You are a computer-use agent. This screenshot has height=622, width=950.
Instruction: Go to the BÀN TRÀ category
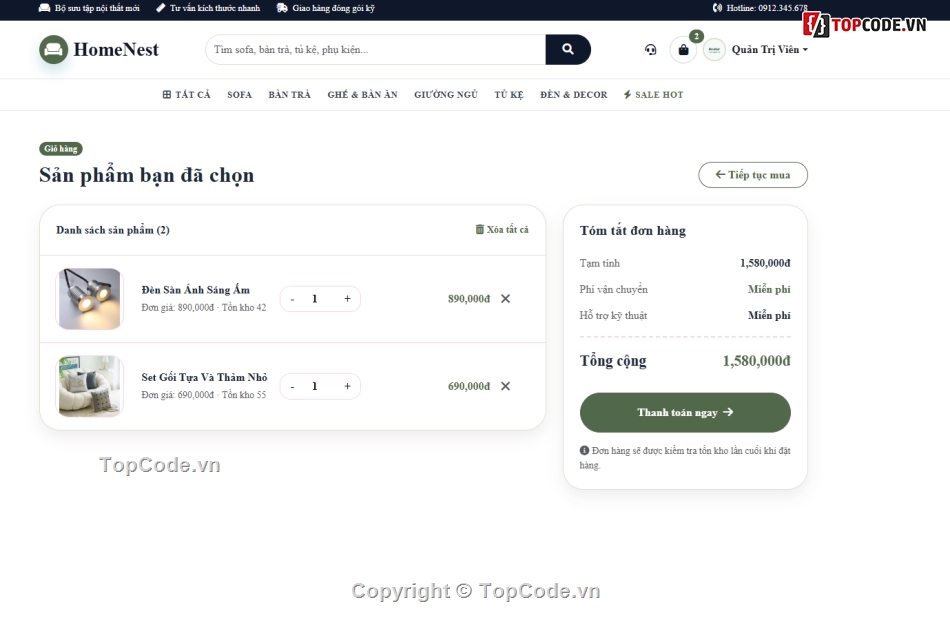pyautogui.click(x=290, y=94)
